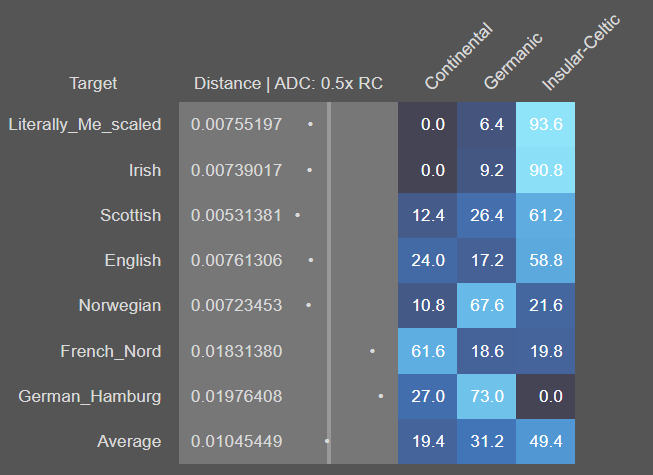This screenshot has height=475, width=653.
Task: Select the Literally_Me_scaled target row label
Action: tap(85, 124)
